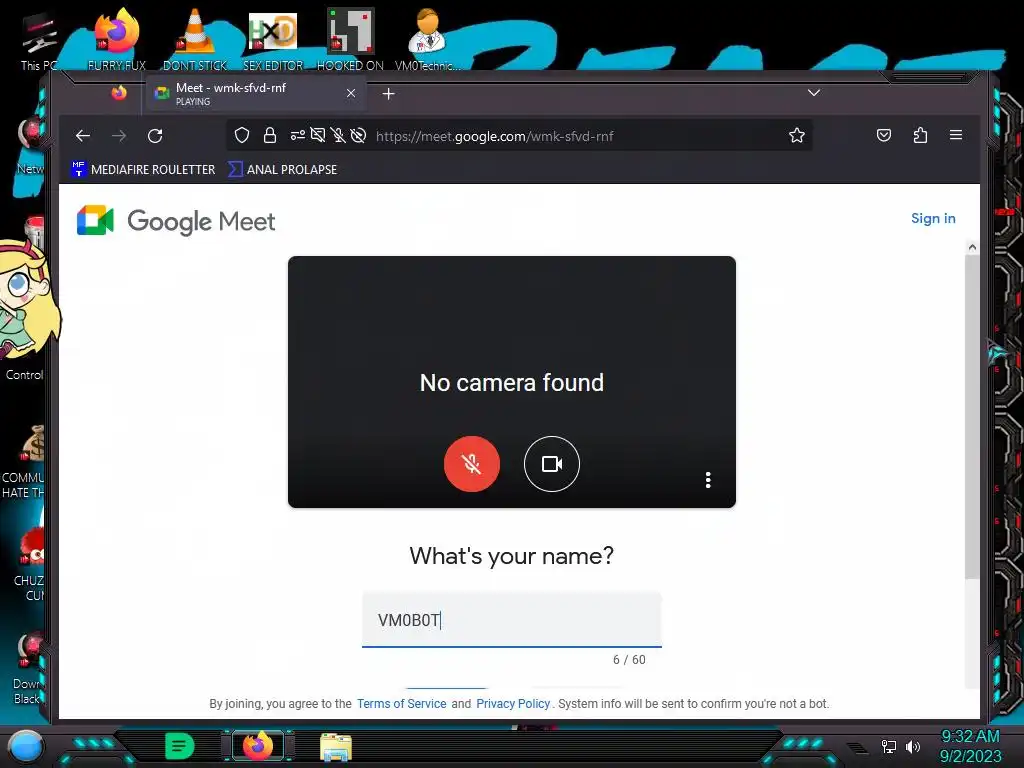Viewport: 1024px width, 768px height.
Task: Click the clock showing 9:32 AM
Action: [970, 737]
